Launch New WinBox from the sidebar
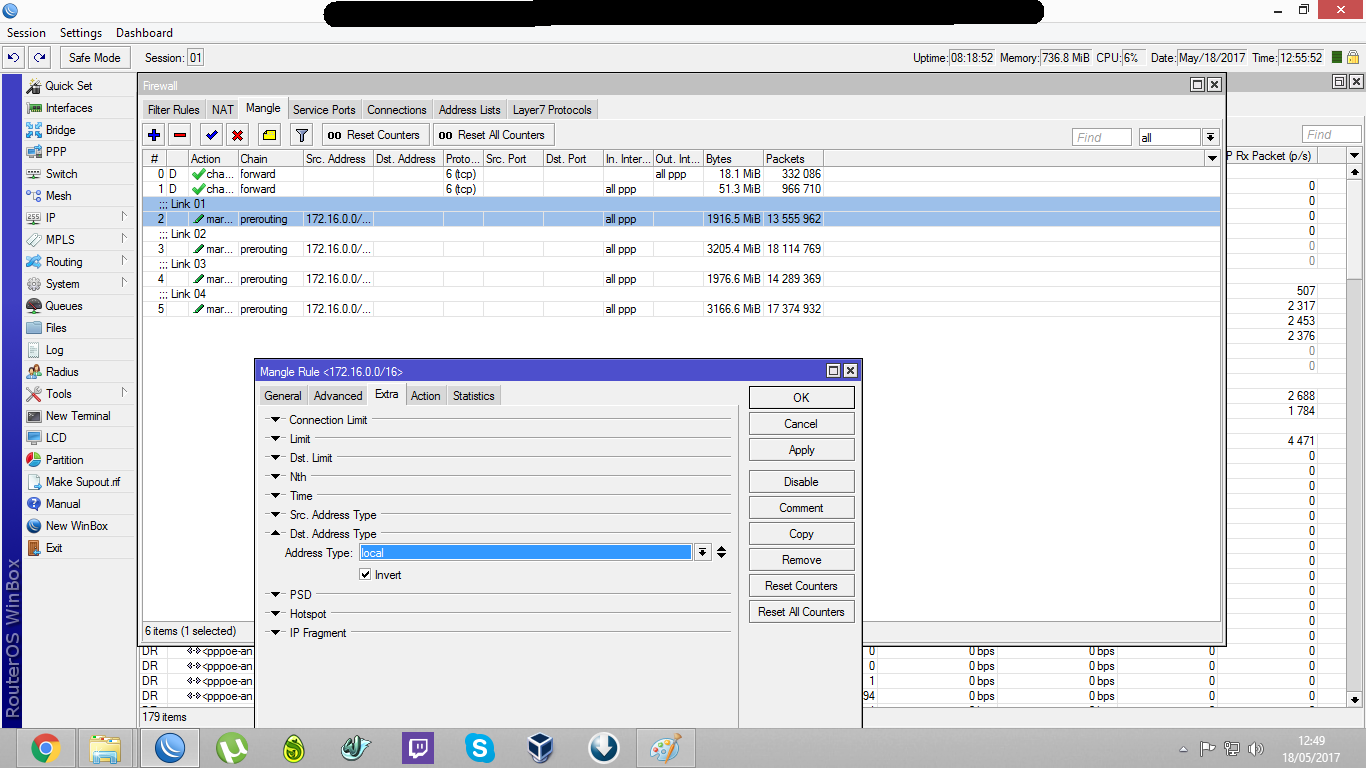Viewport: 1366px width, 768px height. click(76, 526)
